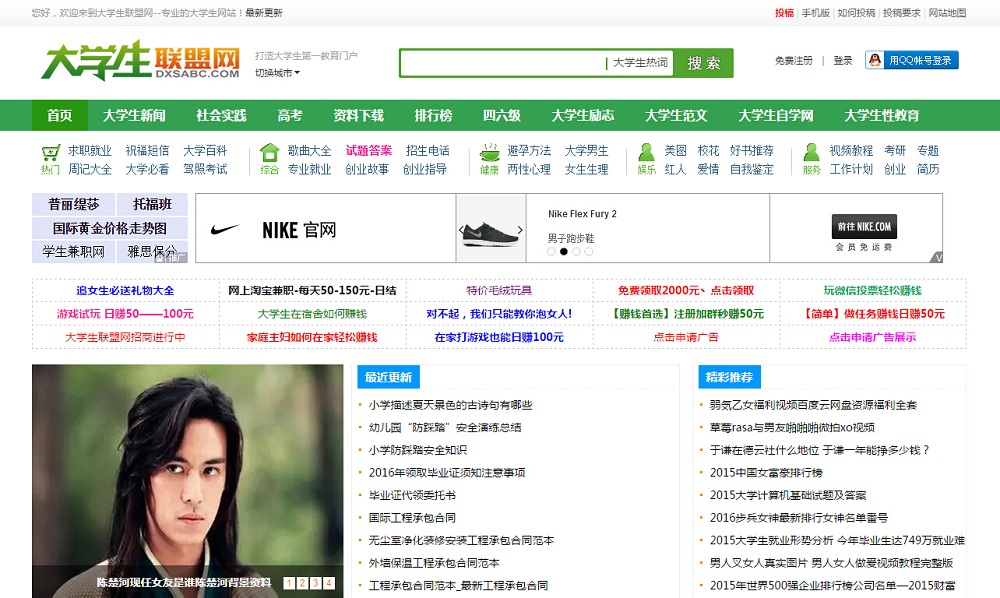
Task: Open 大学生励志 navigation item
Action: click(x=583, y=115)
